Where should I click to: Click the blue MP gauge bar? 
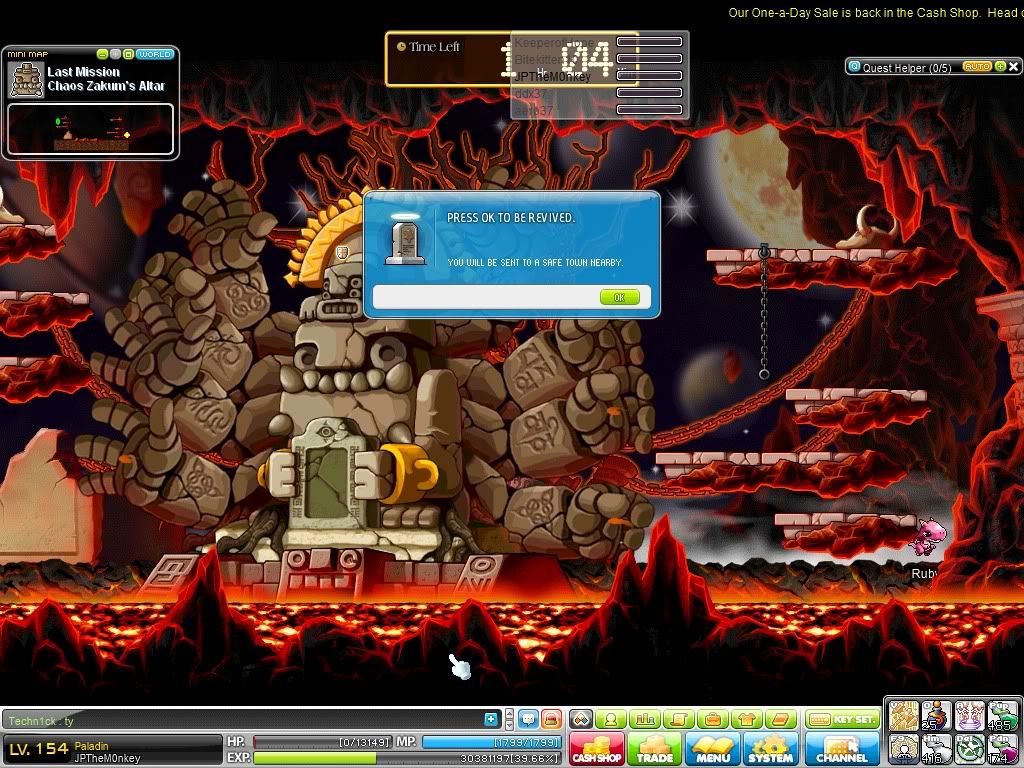click(x=491, y=743)
